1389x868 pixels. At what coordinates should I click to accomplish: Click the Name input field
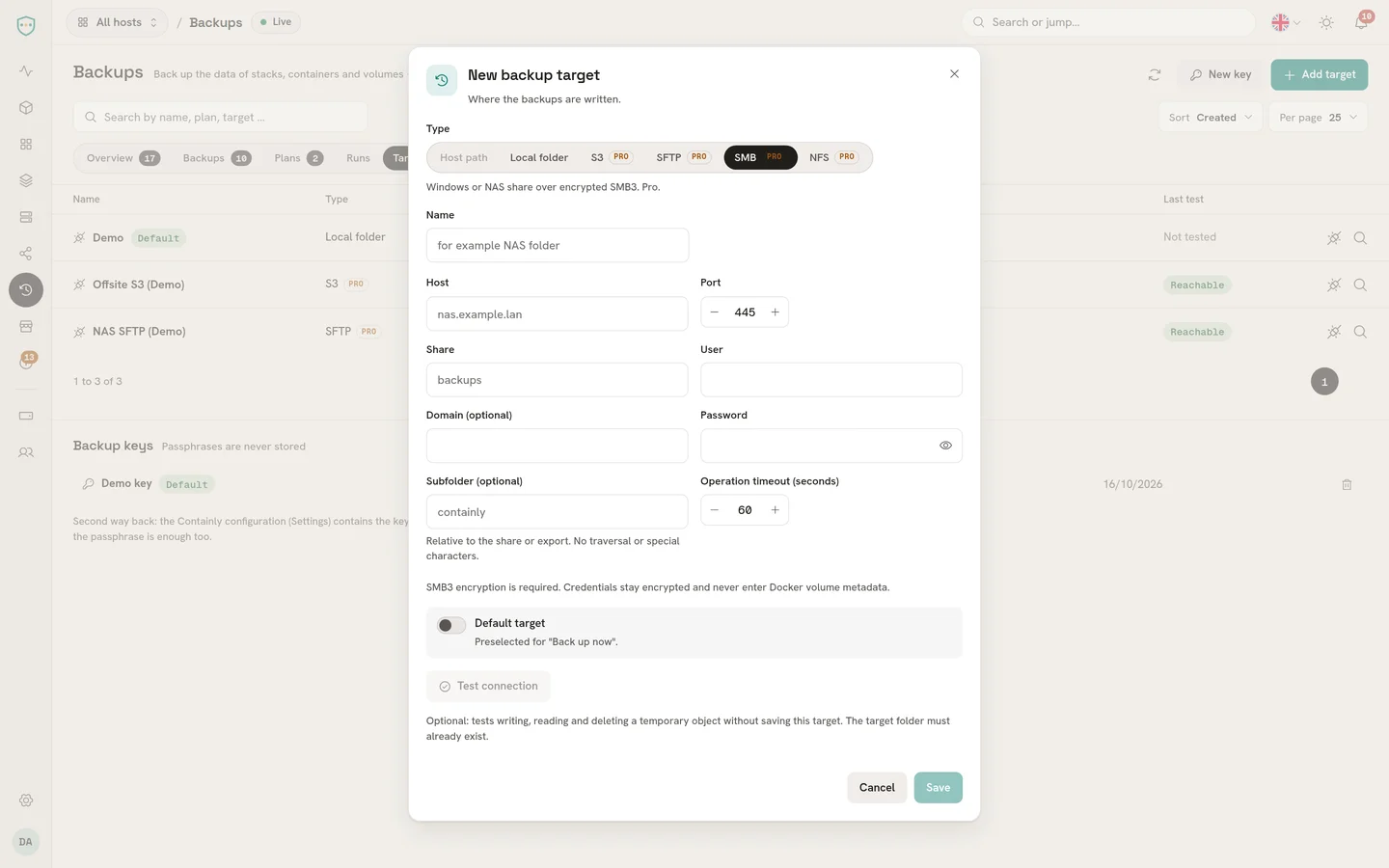click(x=558, y=245)
